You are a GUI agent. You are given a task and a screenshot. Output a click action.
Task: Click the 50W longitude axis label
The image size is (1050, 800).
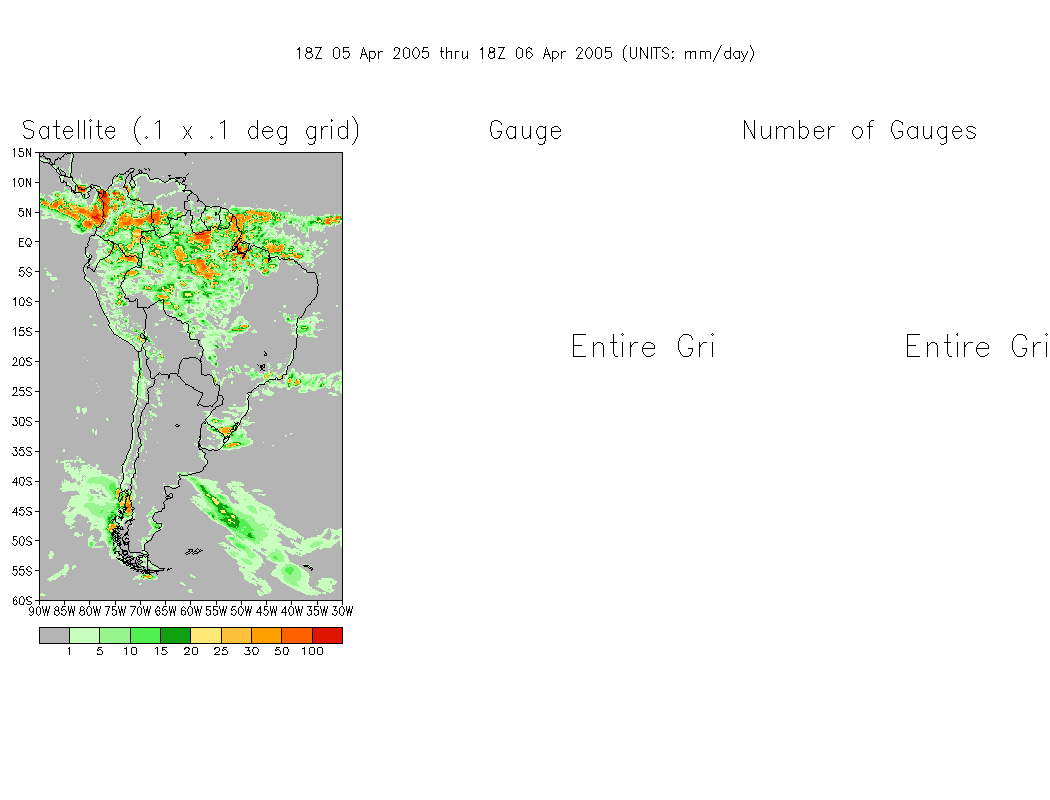coord(241,611)
